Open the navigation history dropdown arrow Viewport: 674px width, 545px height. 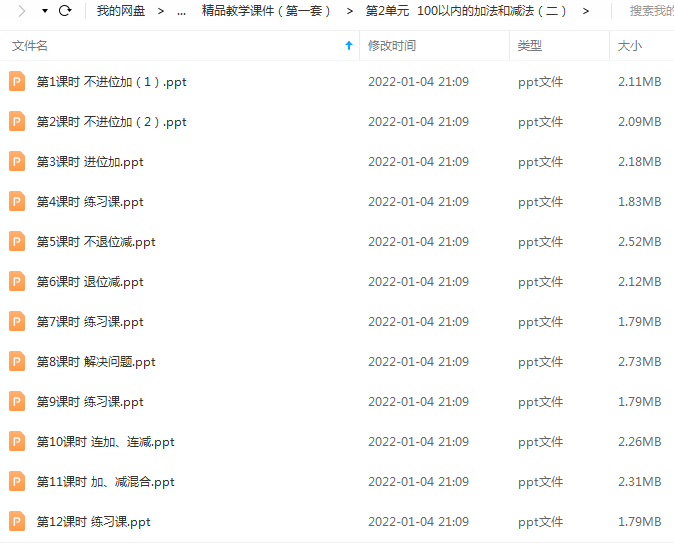45,11
